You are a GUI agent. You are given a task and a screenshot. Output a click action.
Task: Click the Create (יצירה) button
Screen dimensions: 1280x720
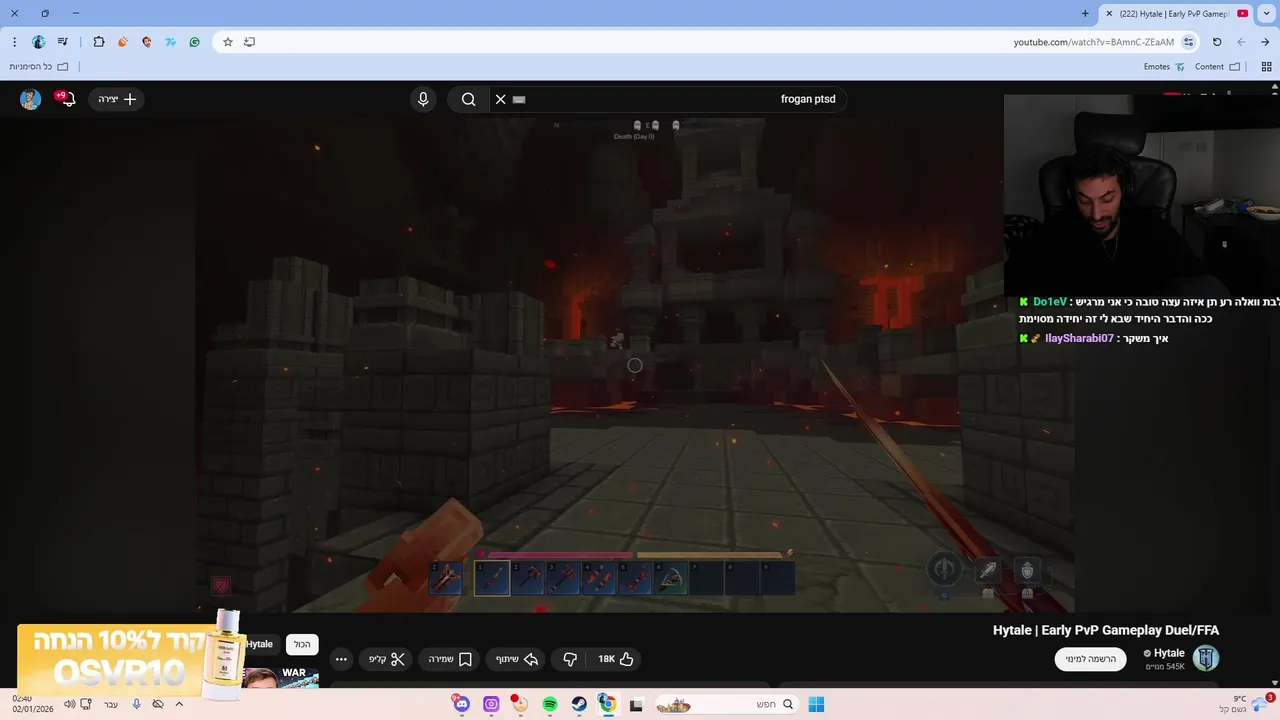(x=117, y=99)
